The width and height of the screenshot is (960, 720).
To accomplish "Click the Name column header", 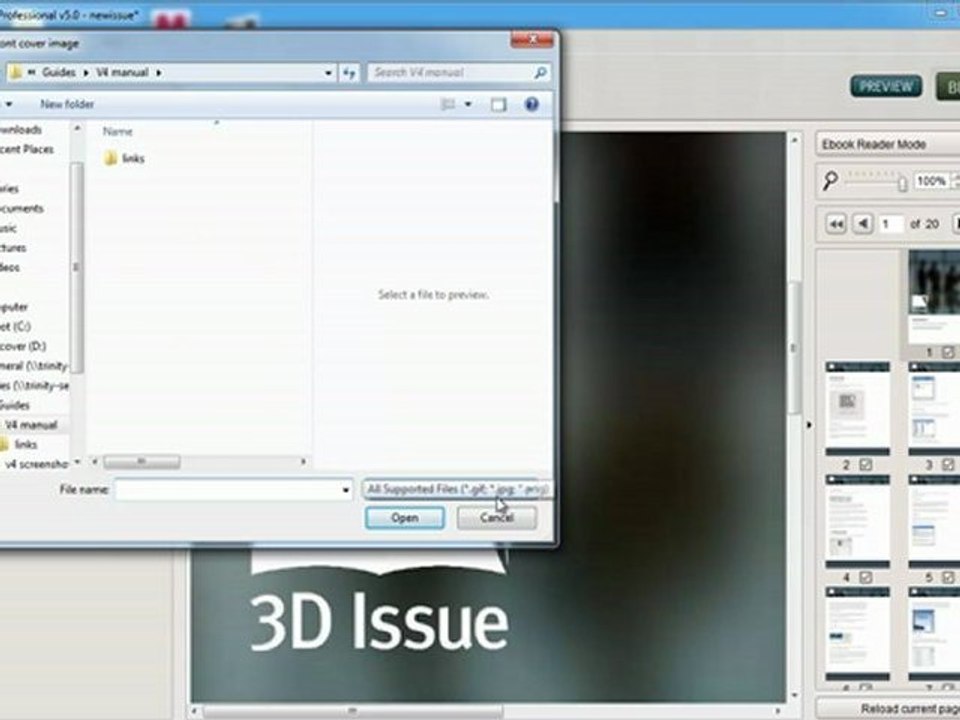I will point(118,132).
